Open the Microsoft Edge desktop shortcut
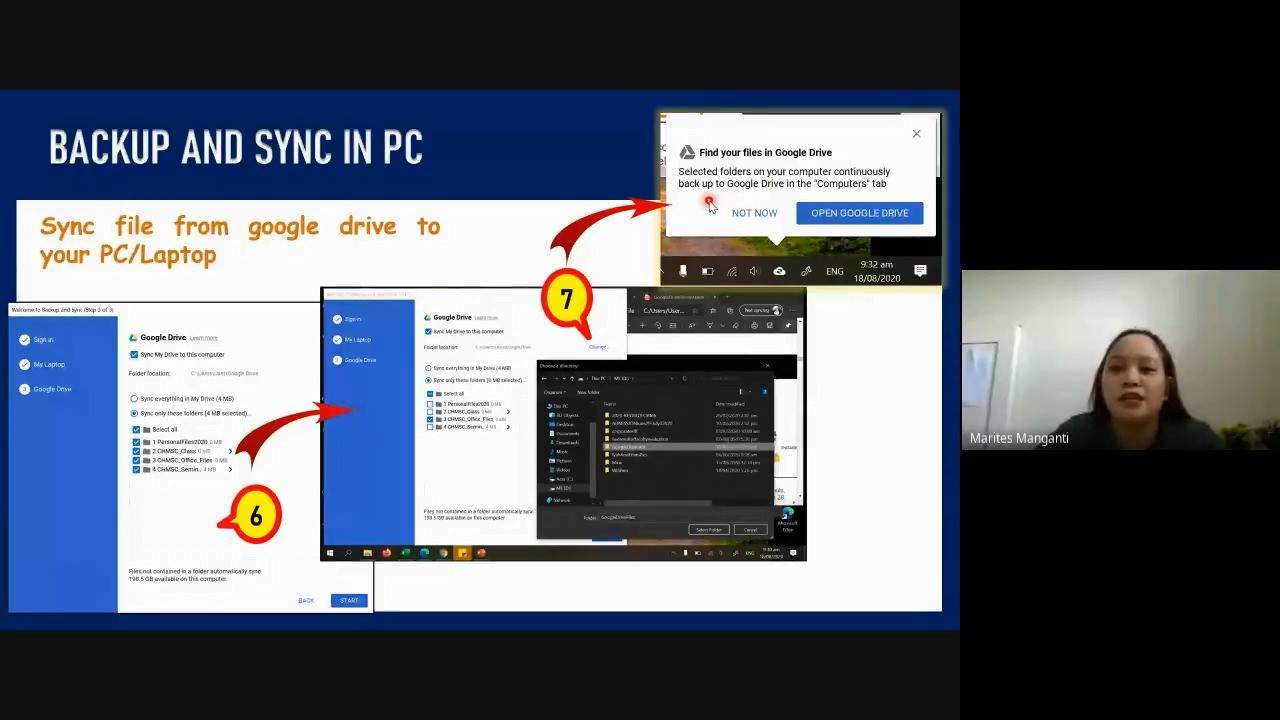 point(787,516)
